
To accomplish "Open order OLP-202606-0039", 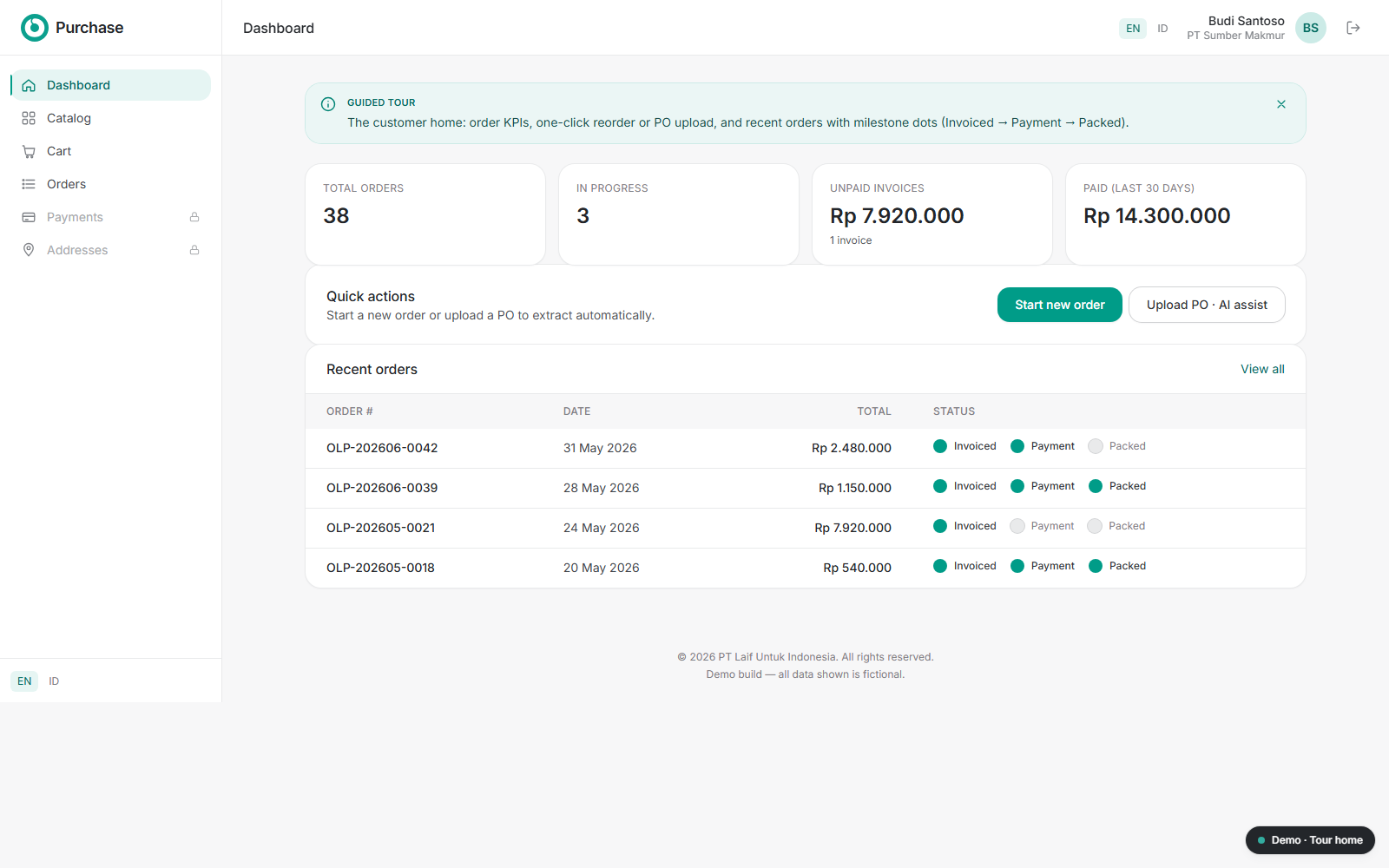I will click(382, 488).
